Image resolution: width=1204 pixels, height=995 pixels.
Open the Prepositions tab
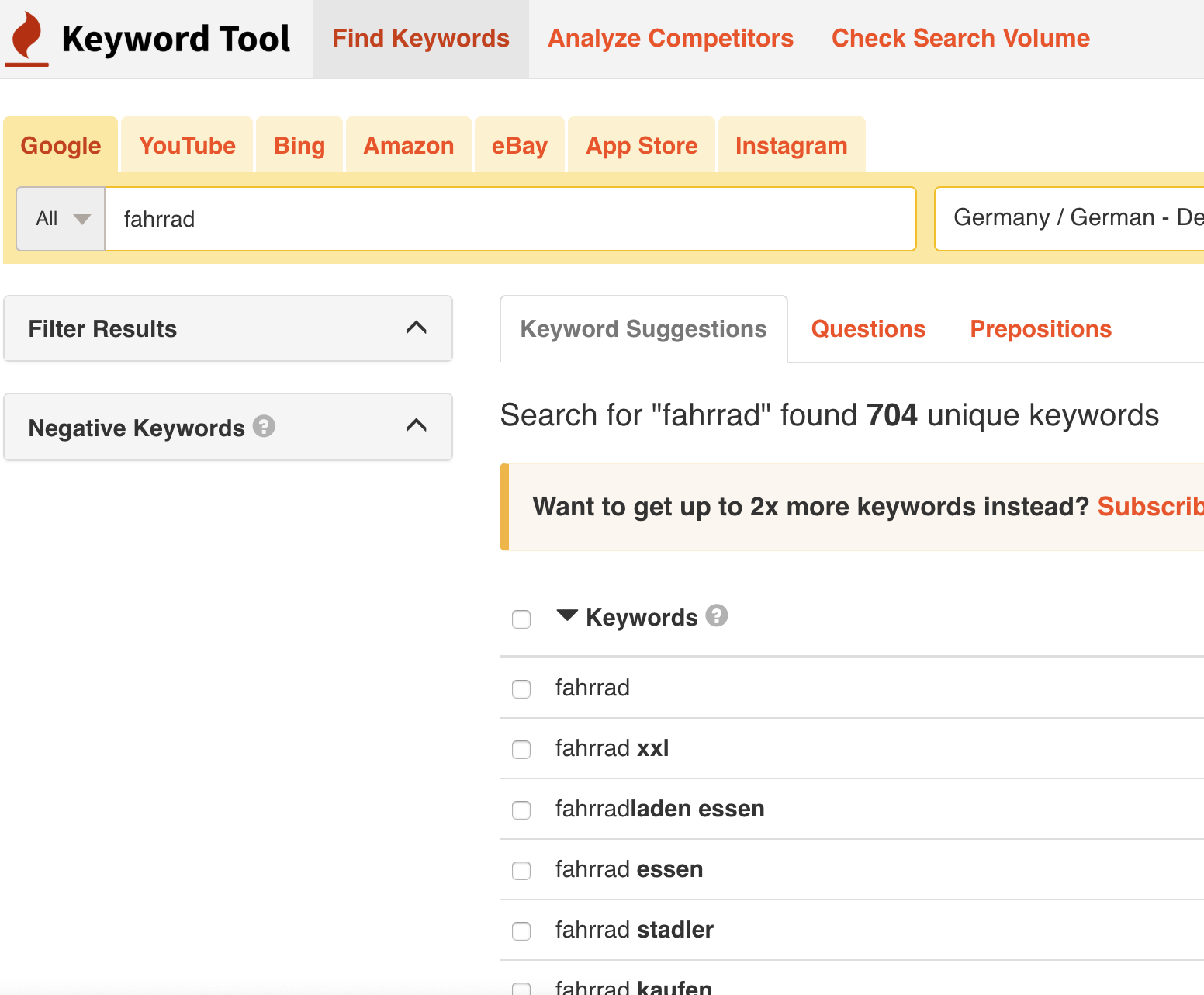pyautogui.click(x=1040, y=328)
